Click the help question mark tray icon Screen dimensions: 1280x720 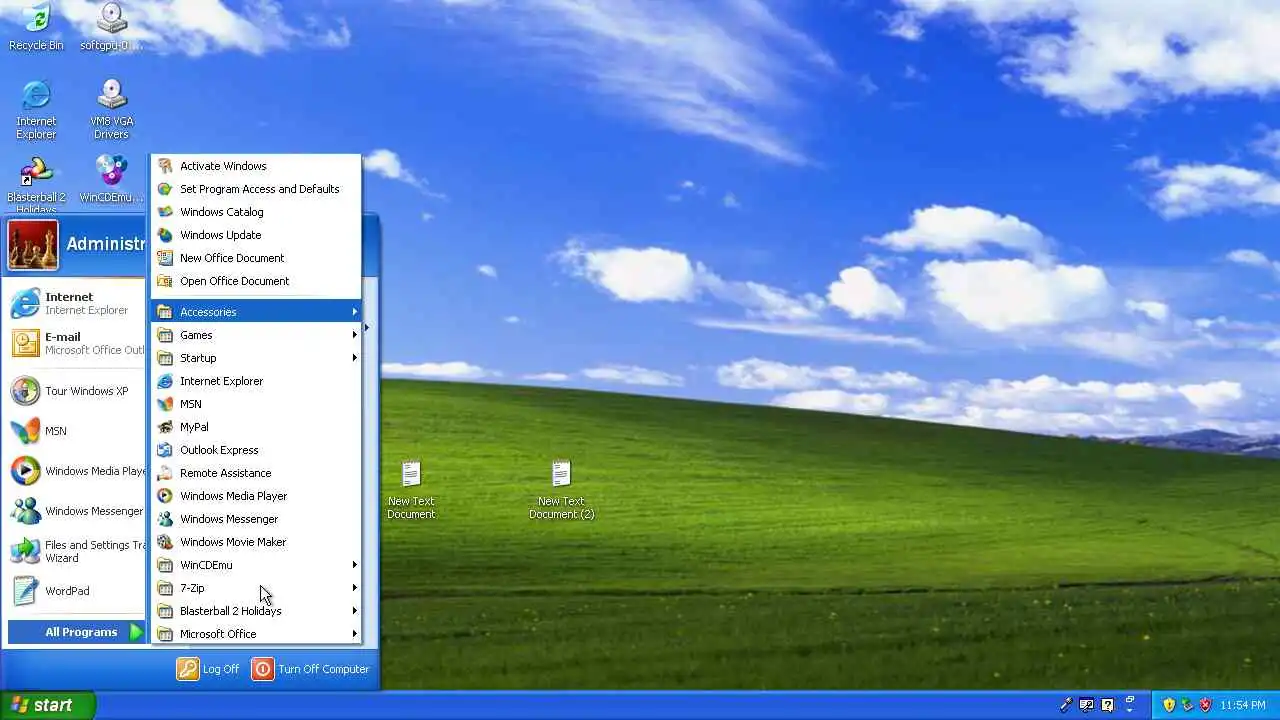pos(1108,705)
